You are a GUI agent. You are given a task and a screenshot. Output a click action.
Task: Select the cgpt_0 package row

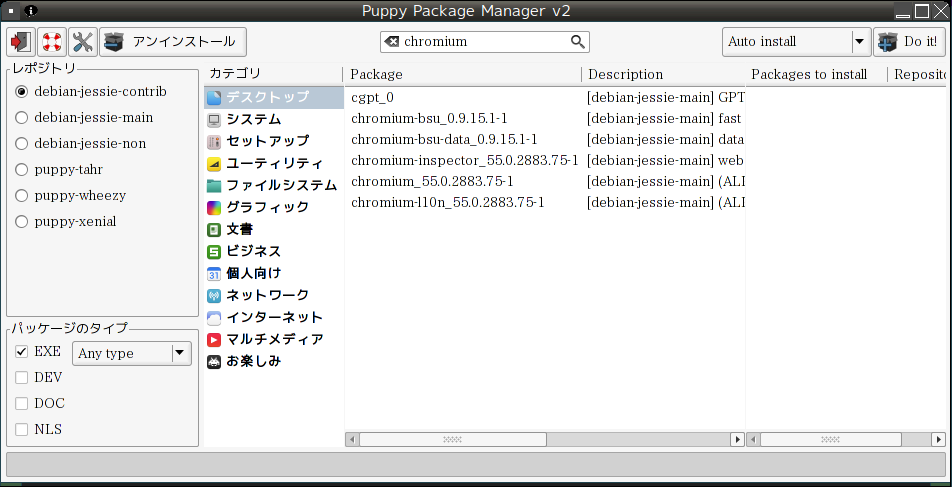(545, 97)
